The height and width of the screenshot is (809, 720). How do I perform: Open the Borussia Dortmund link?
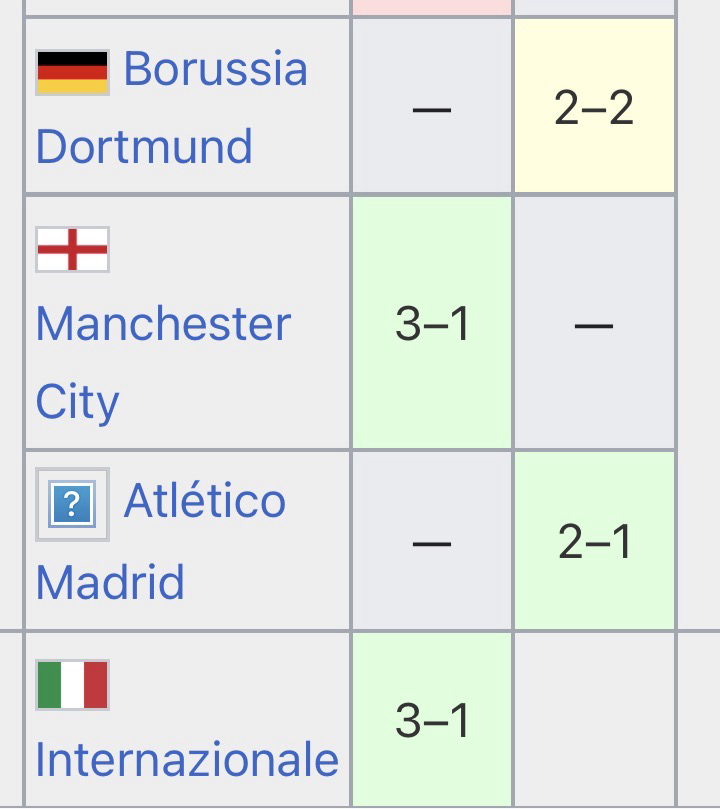tap(214, 70)
